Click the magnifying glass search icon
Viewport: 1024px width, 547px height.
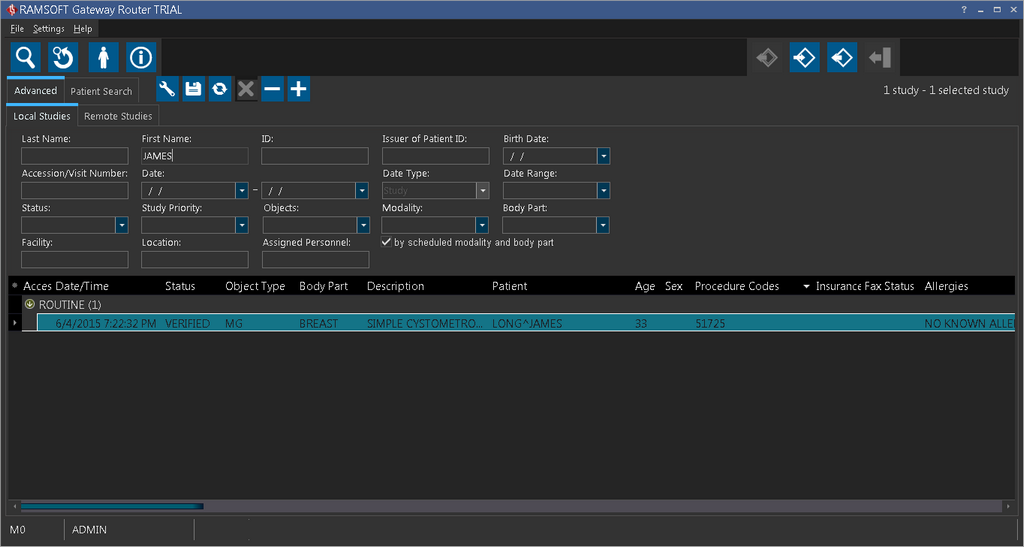point(25,57)
